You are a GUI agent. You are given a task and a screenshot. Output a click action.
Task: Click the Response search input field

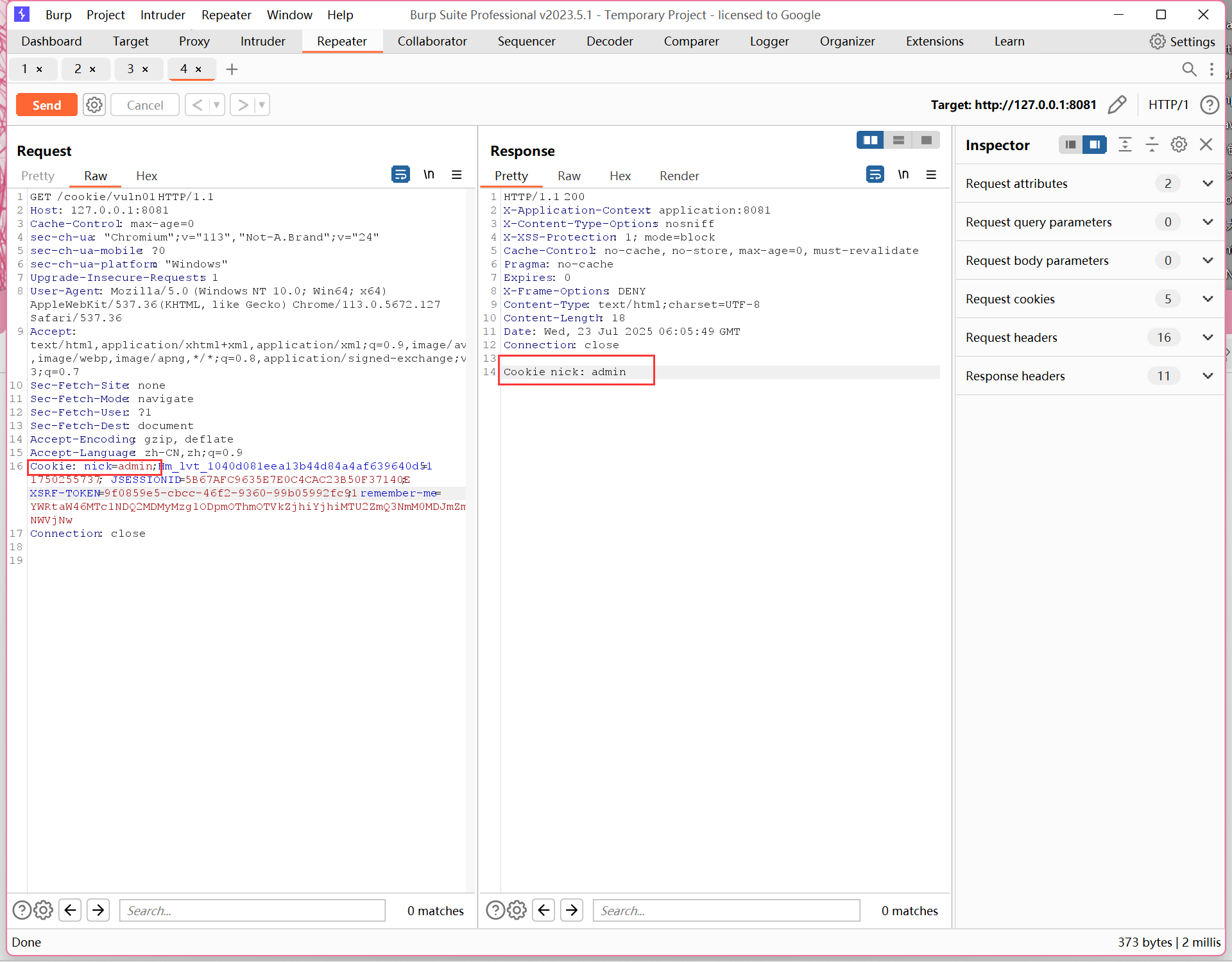pos(726,911)
